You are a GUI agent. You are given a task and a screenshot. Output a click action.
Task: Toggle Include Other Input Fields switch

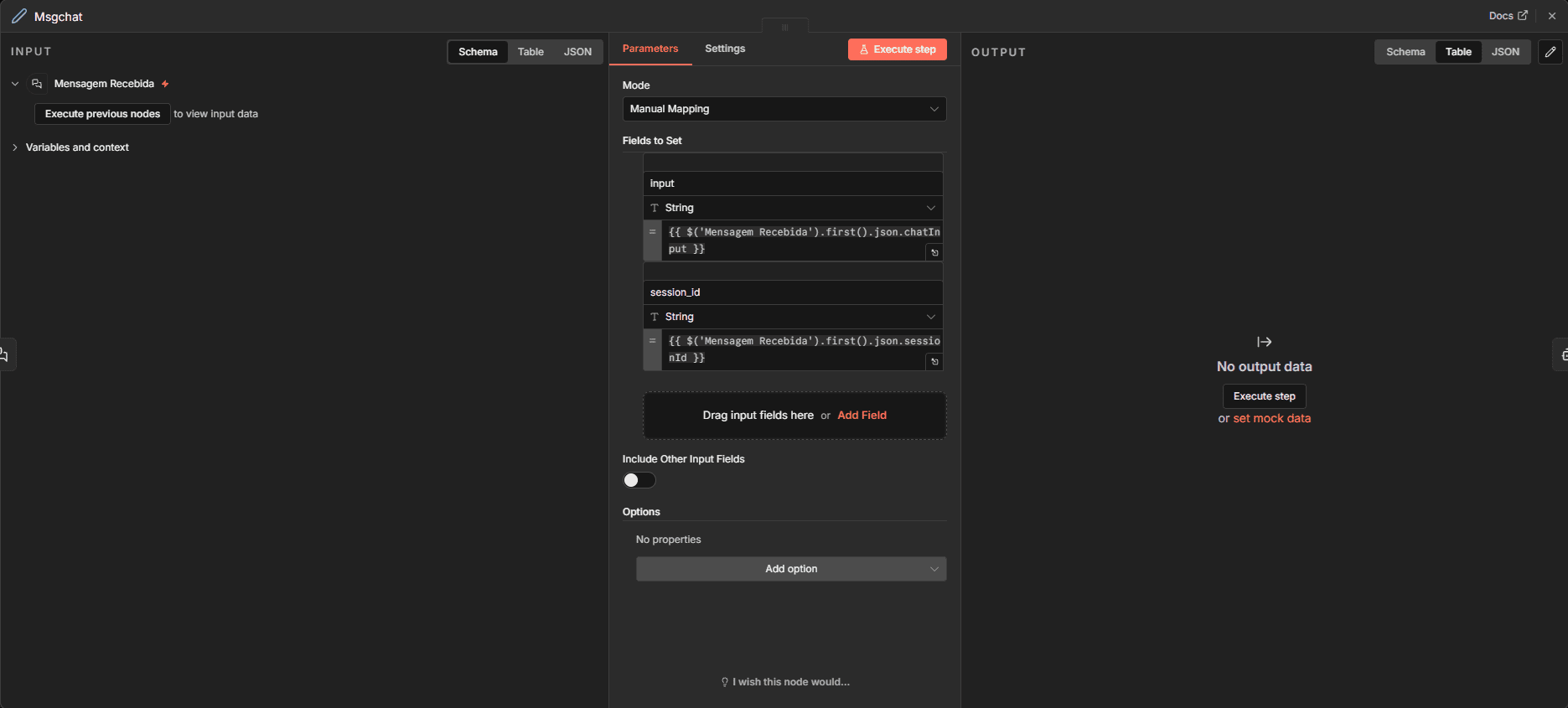pyautogui.click(x=639, y=480)
